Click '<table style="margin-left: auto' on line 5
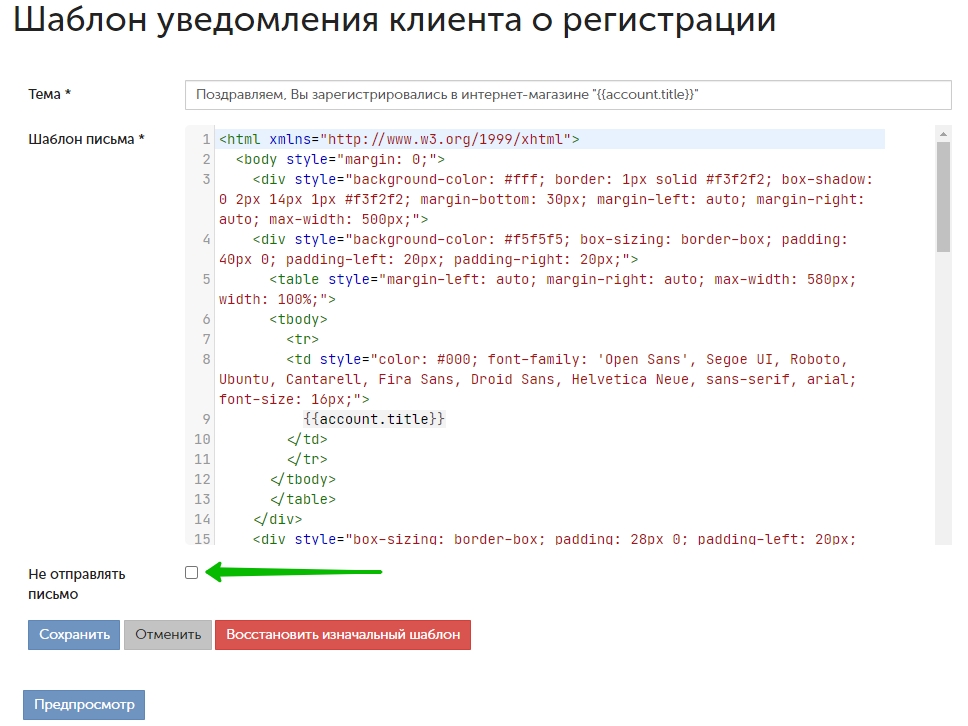This screenshot has height=726, width=968. (x=399, y=280)
